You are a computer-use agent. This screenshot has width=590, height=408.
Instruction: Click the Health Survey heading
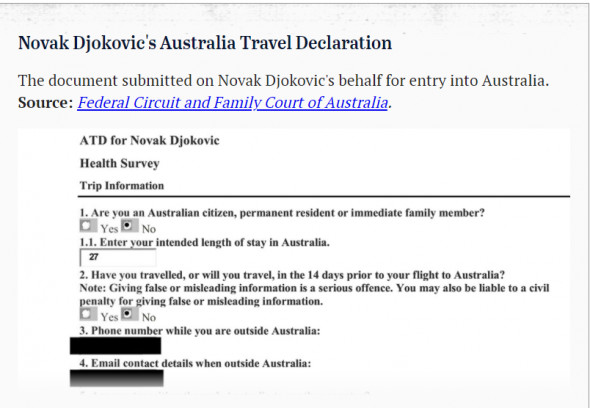(x=120, y=163)
